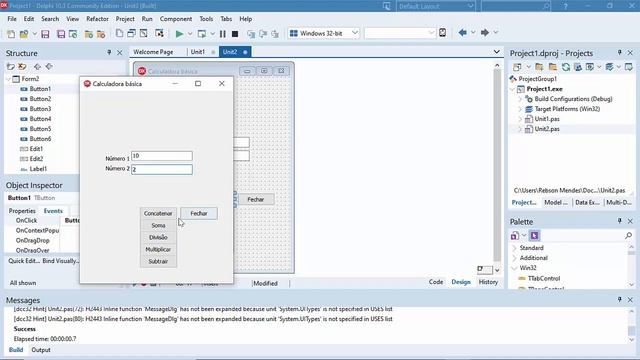Screen dimensions: 640x360
Task: Open the Windows 32-bit platform dropdown
Action: tap(355, 33)
